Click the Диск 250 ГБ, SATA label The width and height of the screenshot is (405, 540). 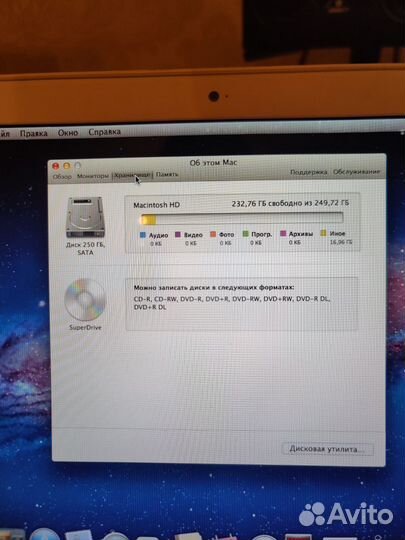85,248
